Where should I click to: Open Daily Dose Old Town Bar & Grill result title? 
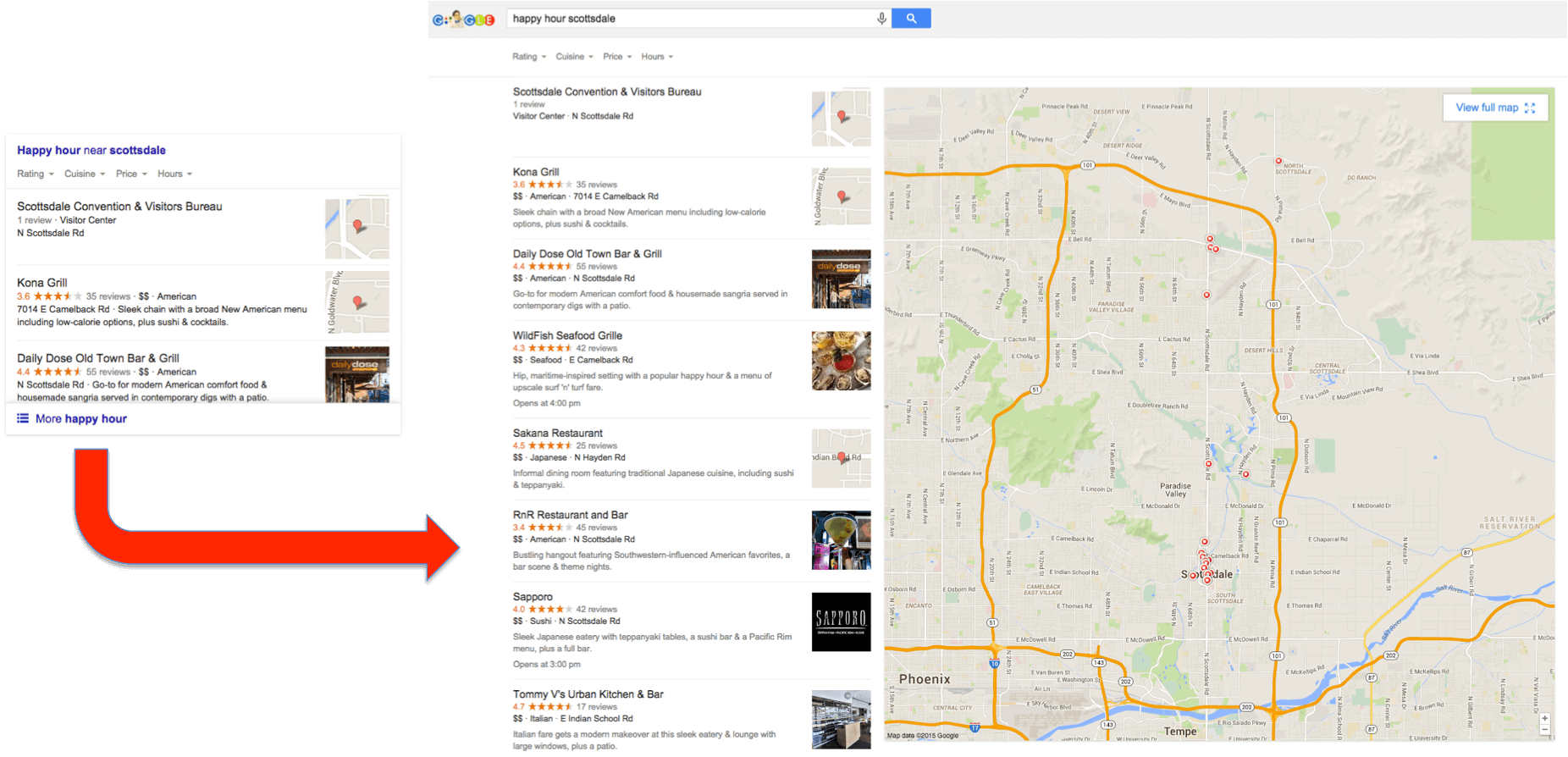coord(587,254)
